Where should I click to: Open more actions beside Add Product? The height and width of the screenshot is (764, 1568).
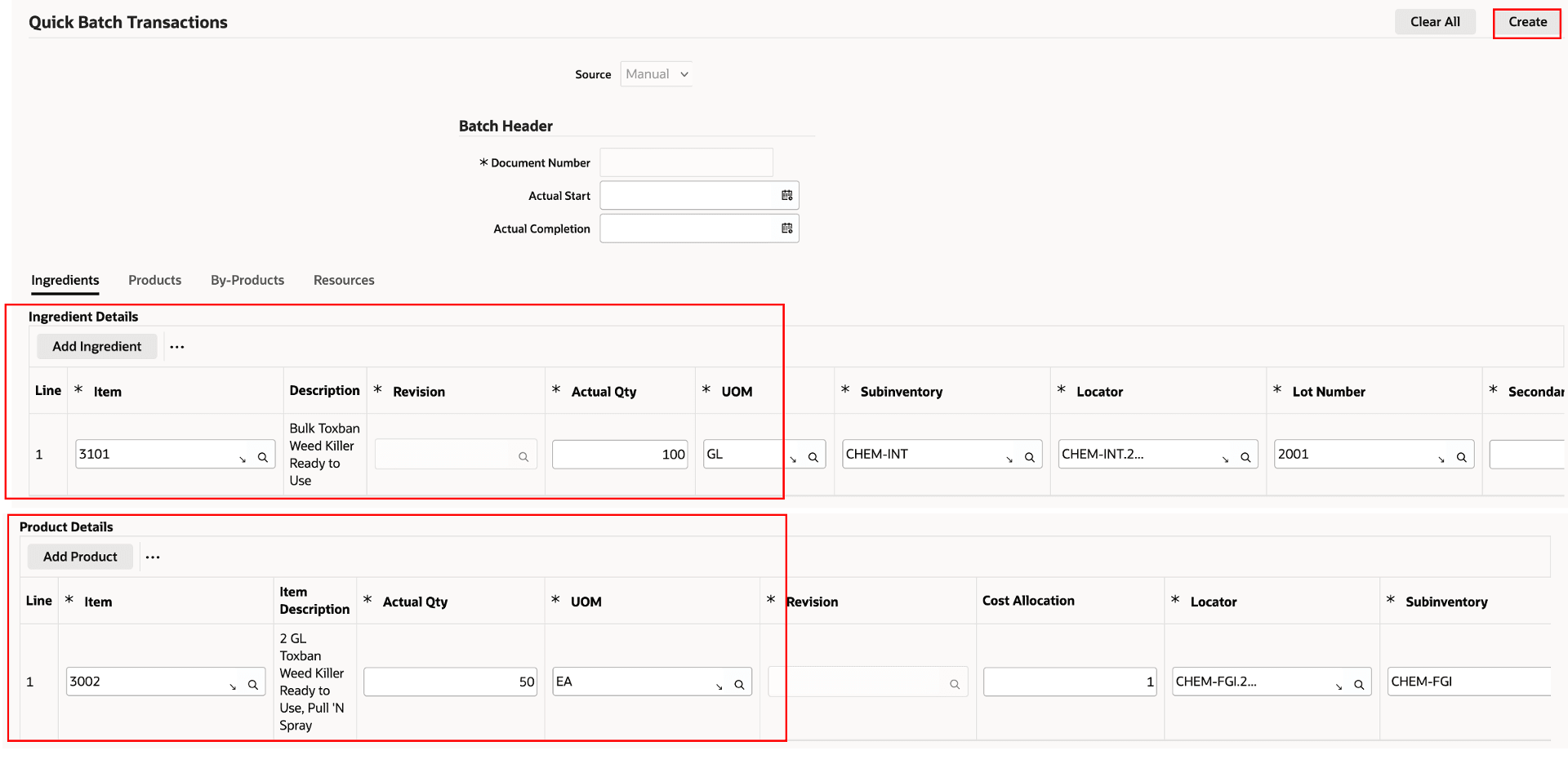[x=153, y=557]
